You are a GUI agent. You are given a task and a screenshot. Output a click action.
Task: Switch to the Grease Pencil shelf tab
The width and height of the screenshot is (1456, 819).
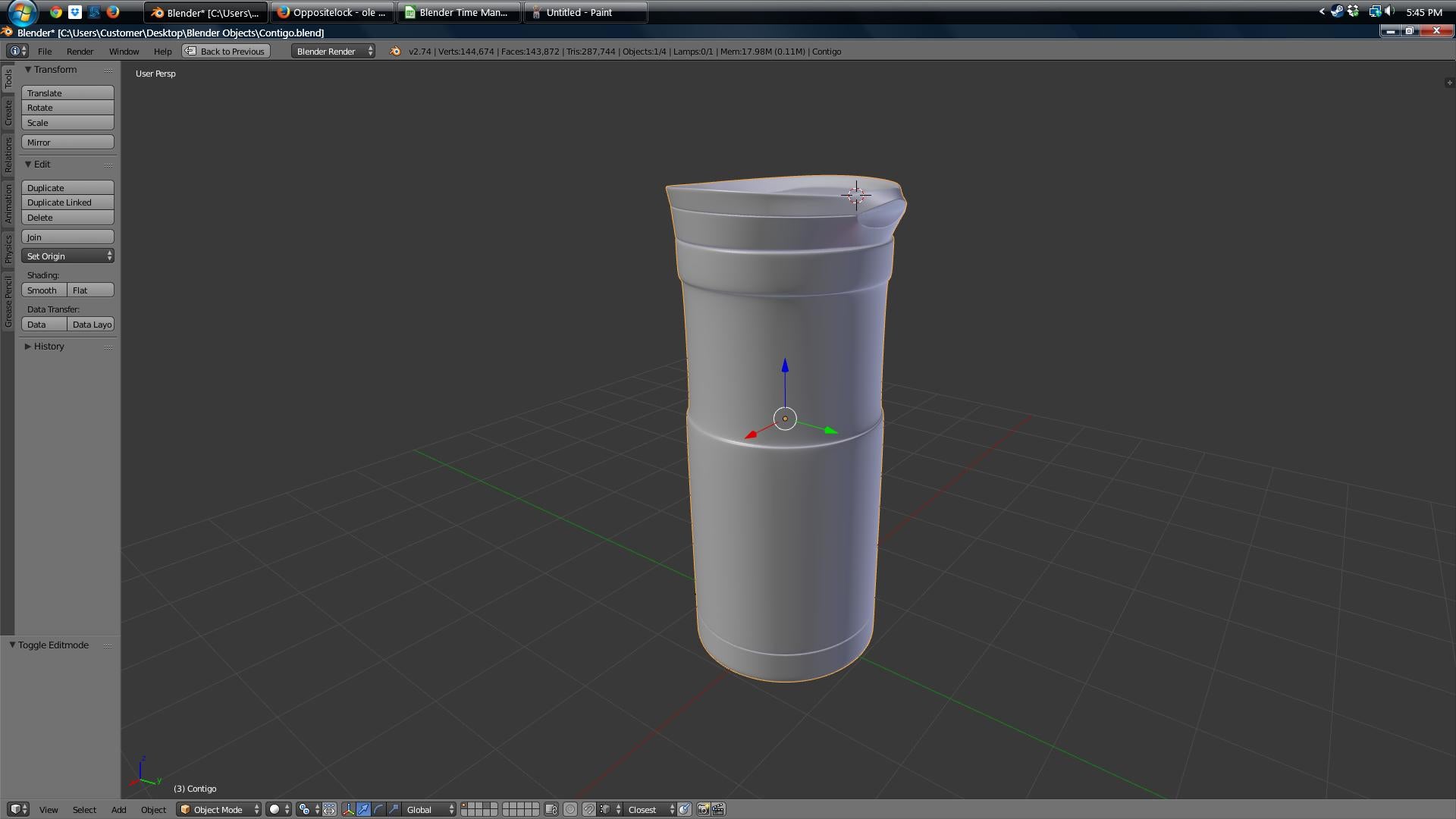click(x=8, y=301)
